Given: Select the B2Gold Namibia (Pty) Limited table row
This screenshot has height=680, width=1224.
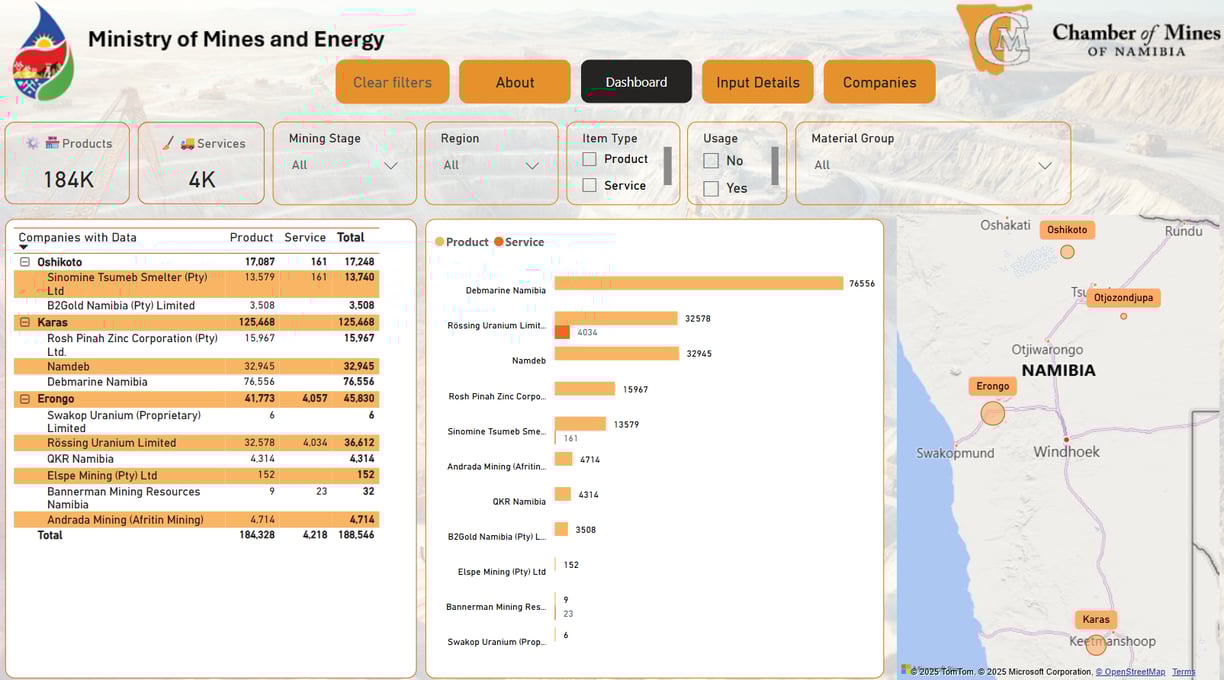Looking at the screenshot, I should [x=197, y=306].
